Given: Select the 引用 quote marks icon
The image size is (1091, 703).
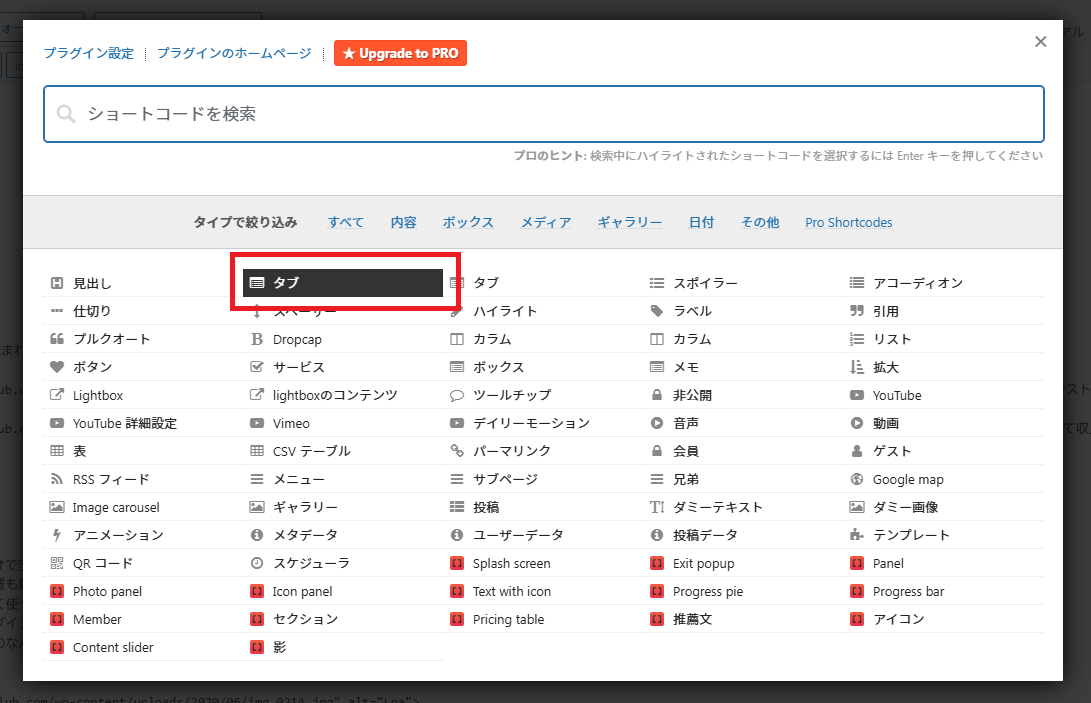Looking at the screenshot, I should click(x=857, y=311).
